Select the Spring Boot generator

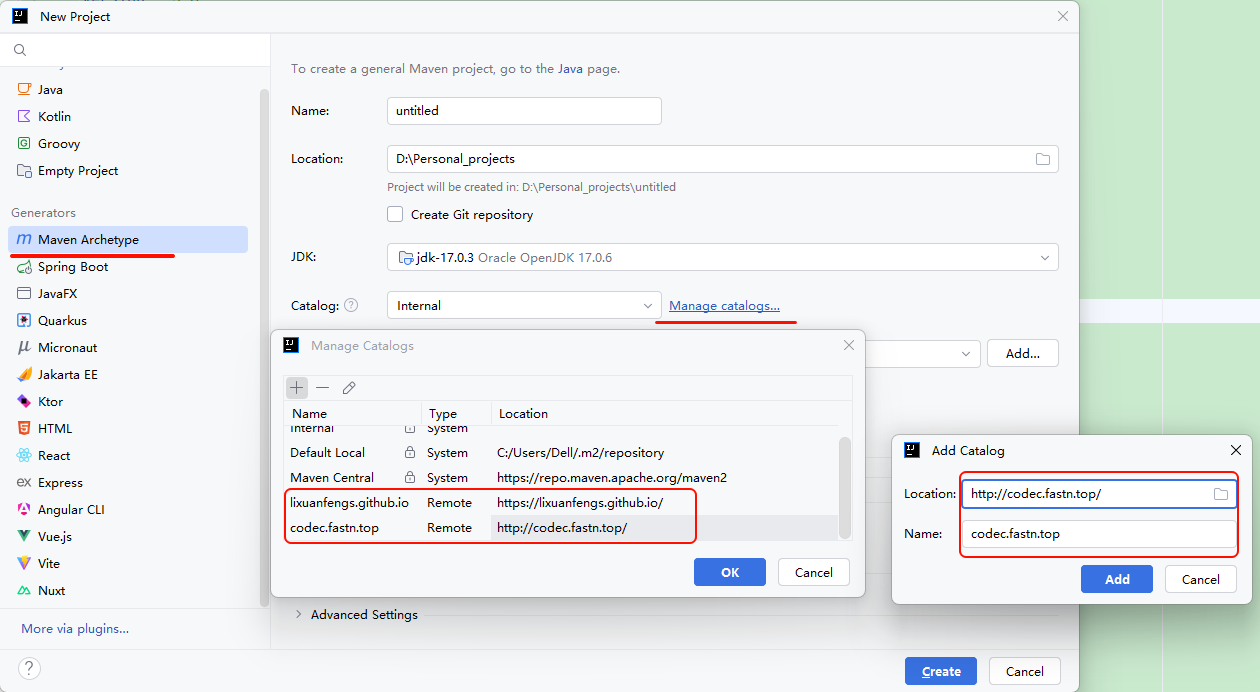tap(128, 266)
